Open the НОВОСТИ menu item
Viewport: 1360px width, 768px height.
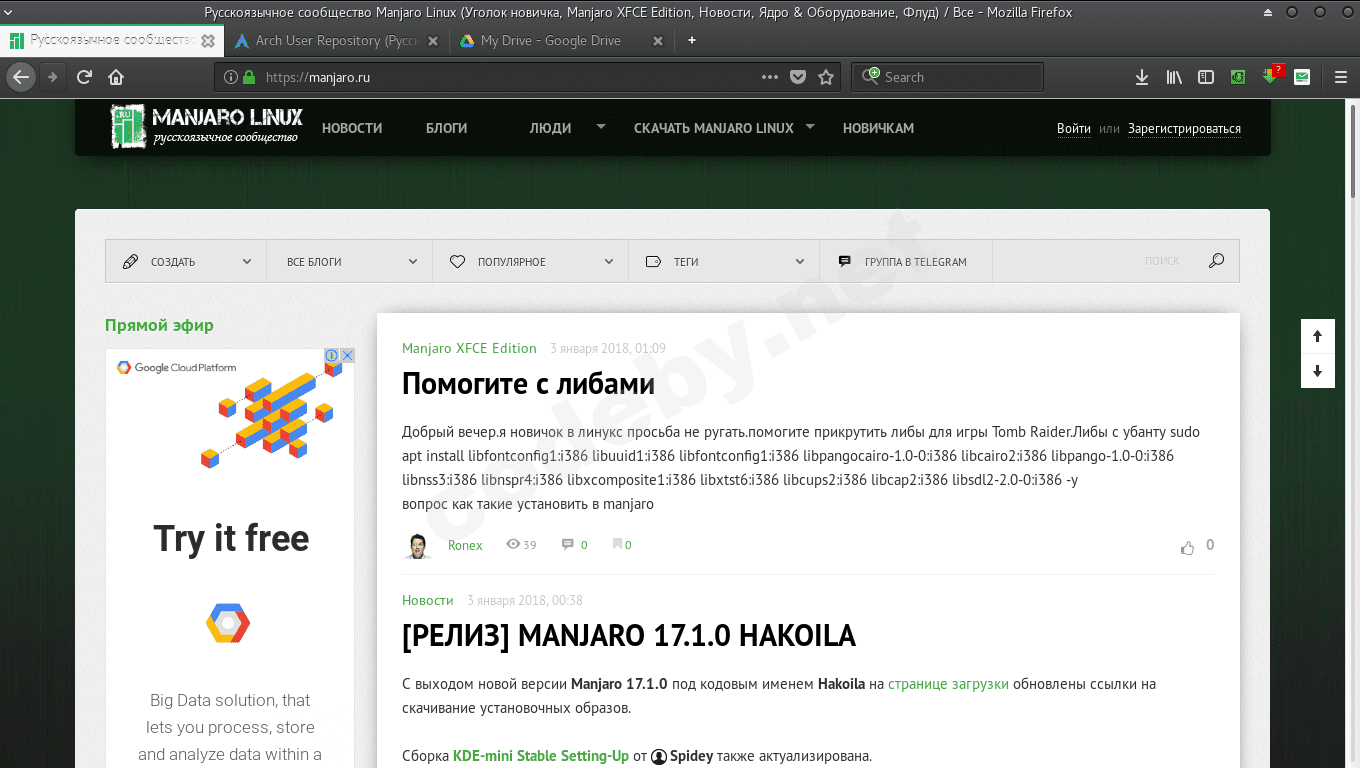click(x=352, y=127)
